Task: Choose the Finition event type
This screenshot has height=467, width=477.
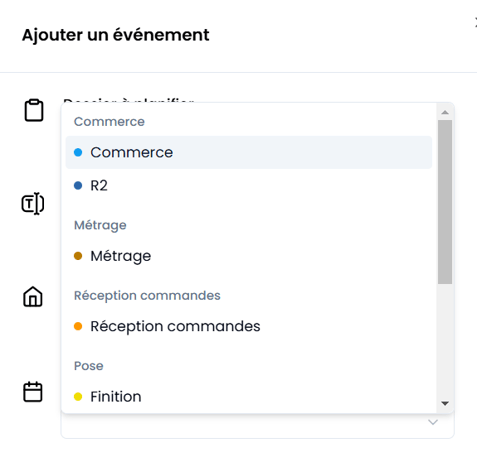Action: point(249,397)
